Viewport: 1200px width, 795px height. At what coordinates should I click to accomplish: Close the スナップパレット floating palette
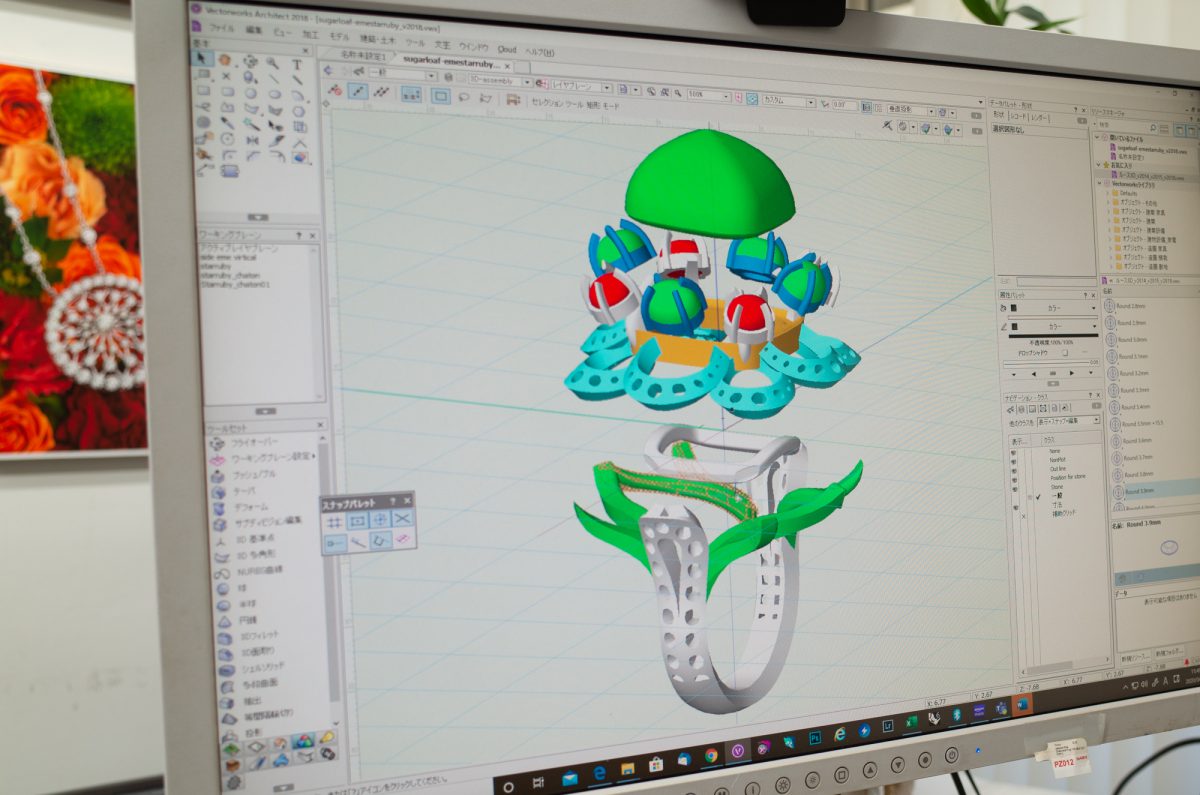407,500
